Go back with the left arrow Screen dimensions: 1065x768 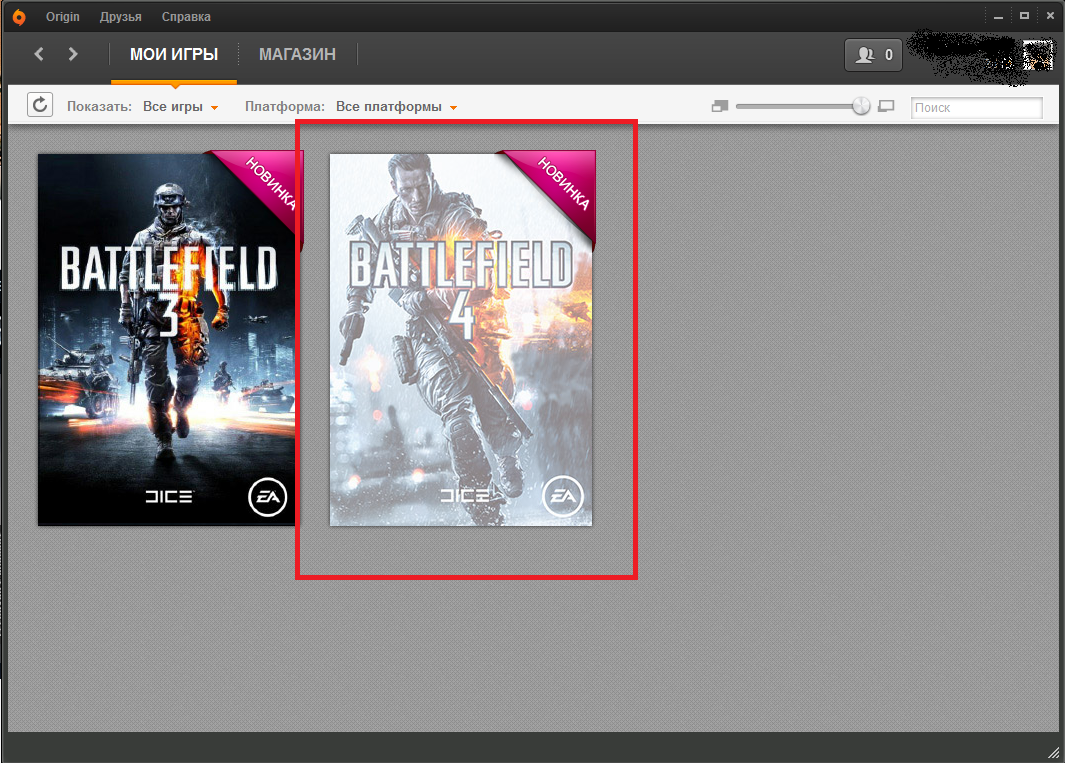click(x=39, y=54)
